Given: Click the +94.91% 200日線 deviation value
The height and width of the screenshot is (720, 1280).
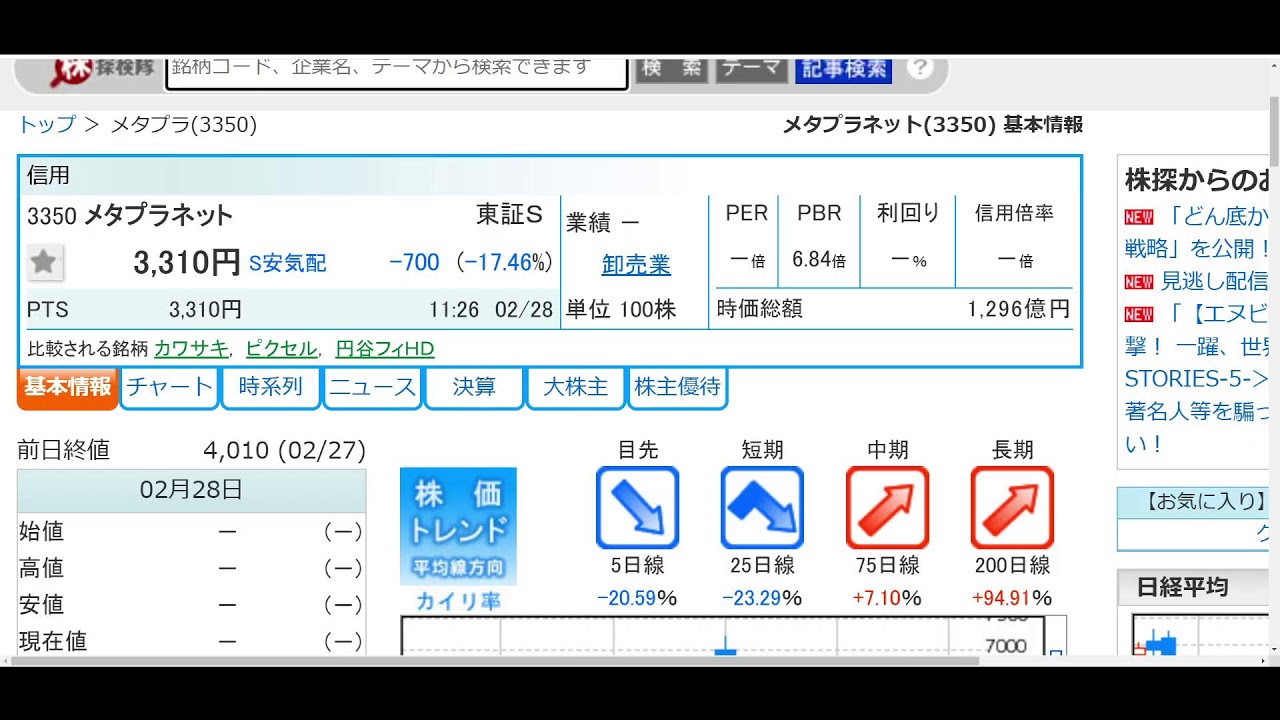Looking at the screenshot, I should pos(1012,598).
